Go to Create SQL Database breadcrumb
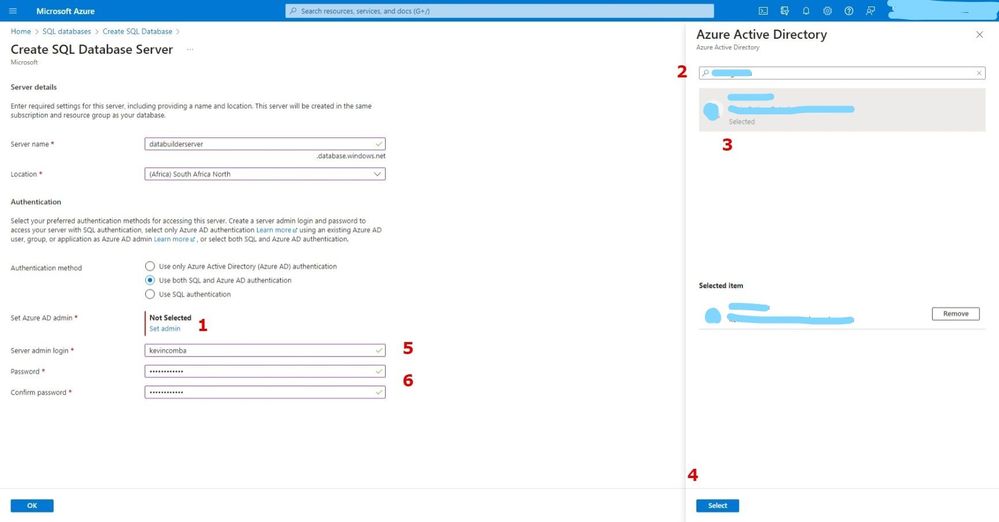This screenshot has width=999, height=522. pyautogui.click(x=138, y=31)
